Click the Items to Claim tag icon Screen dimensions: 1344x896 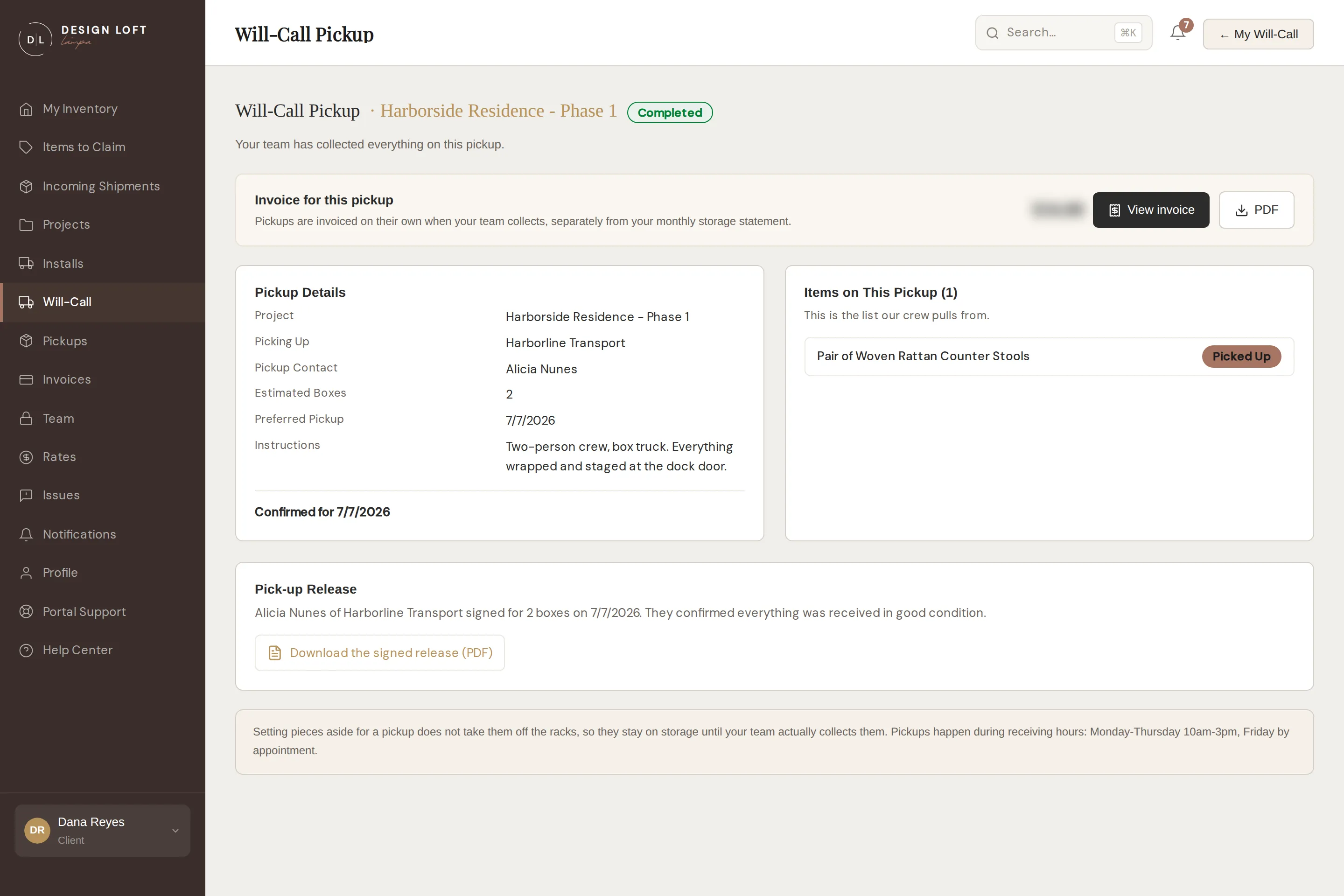pyautogui.click(x=26, y=147)
